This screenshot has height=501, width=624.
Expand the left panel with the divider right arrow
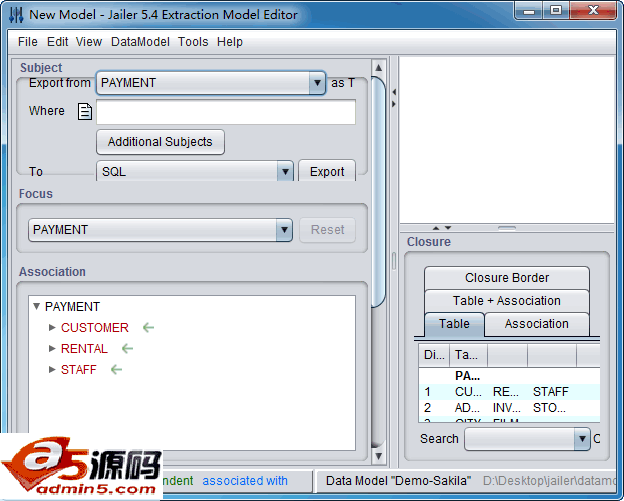[394, 104]
